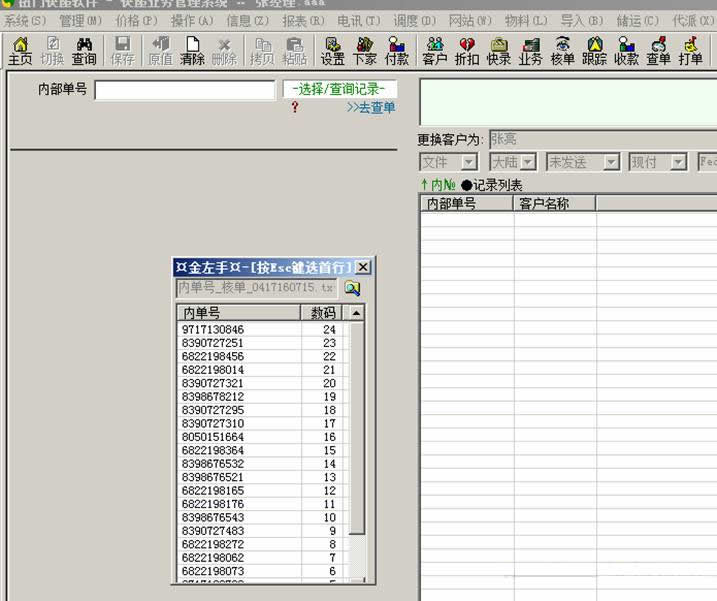Open the 打单 print order icon
The width and height of the screenshot is (717, 601).
coord(690,51)
